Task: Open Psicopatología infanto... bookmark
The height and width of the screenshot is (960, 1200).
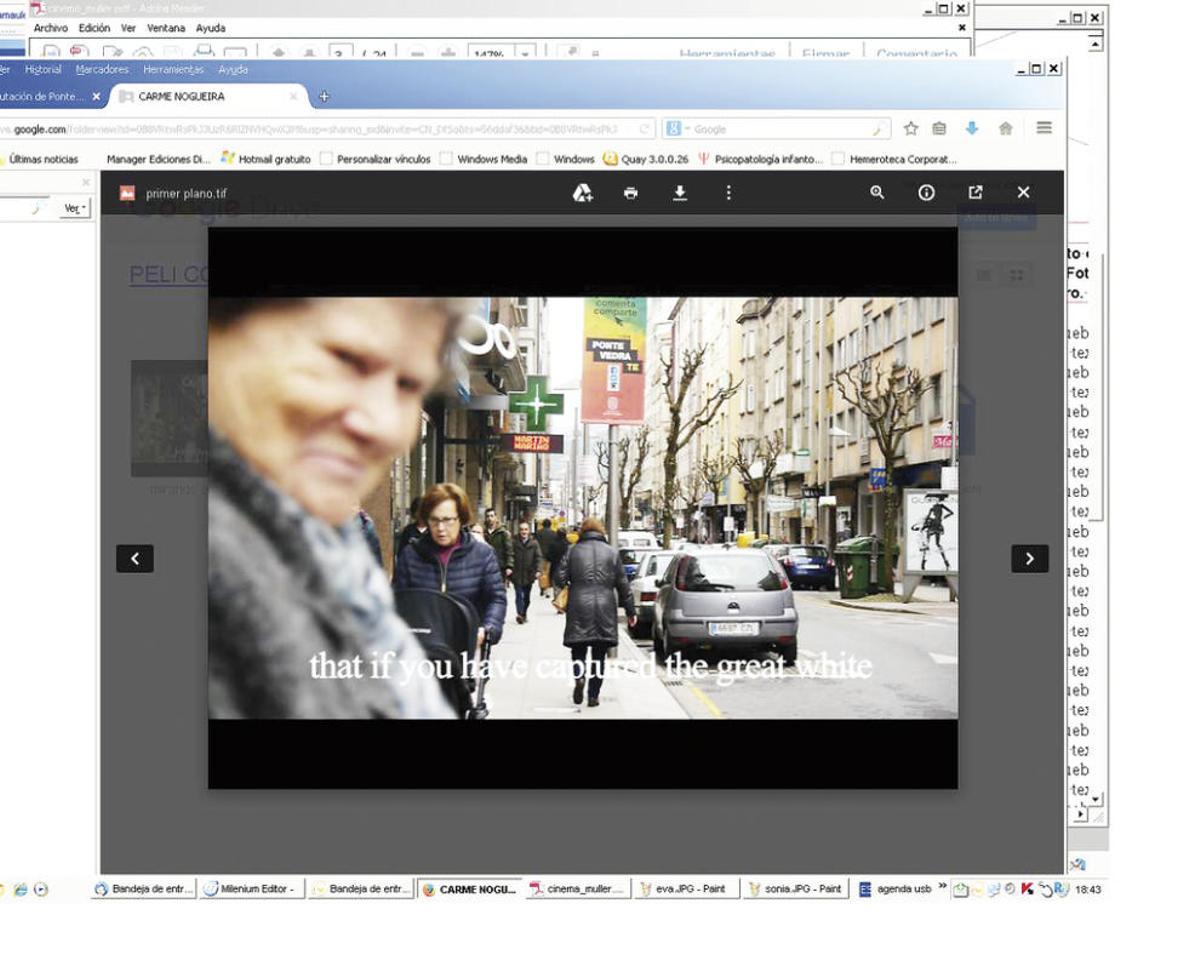Action: (761, 159)
